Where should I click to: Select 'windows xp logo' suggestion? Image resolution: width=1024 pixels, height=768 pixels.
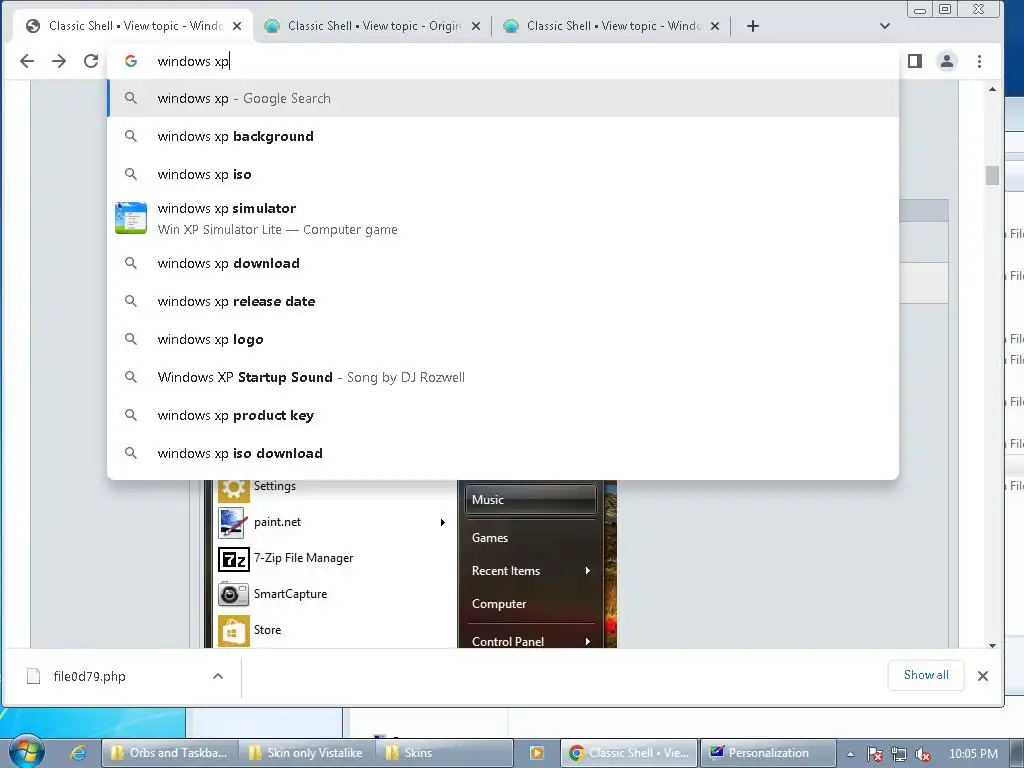tap(503, 340)
